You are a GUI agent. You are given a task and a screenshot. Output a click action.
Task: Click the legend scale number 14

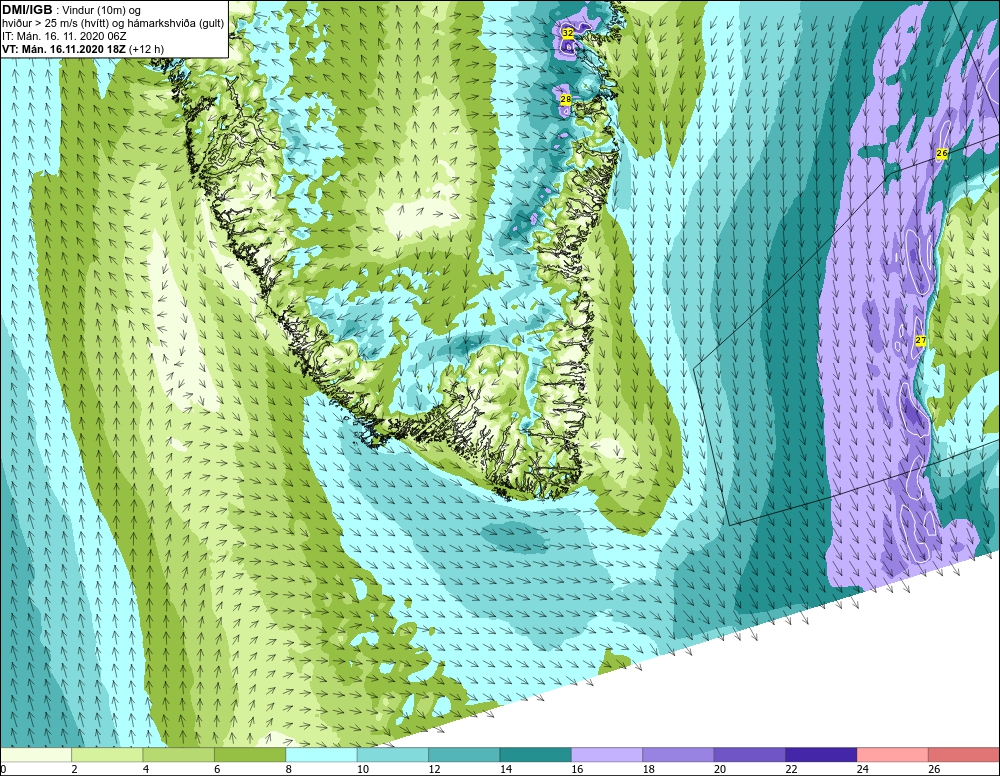[506, 769]
